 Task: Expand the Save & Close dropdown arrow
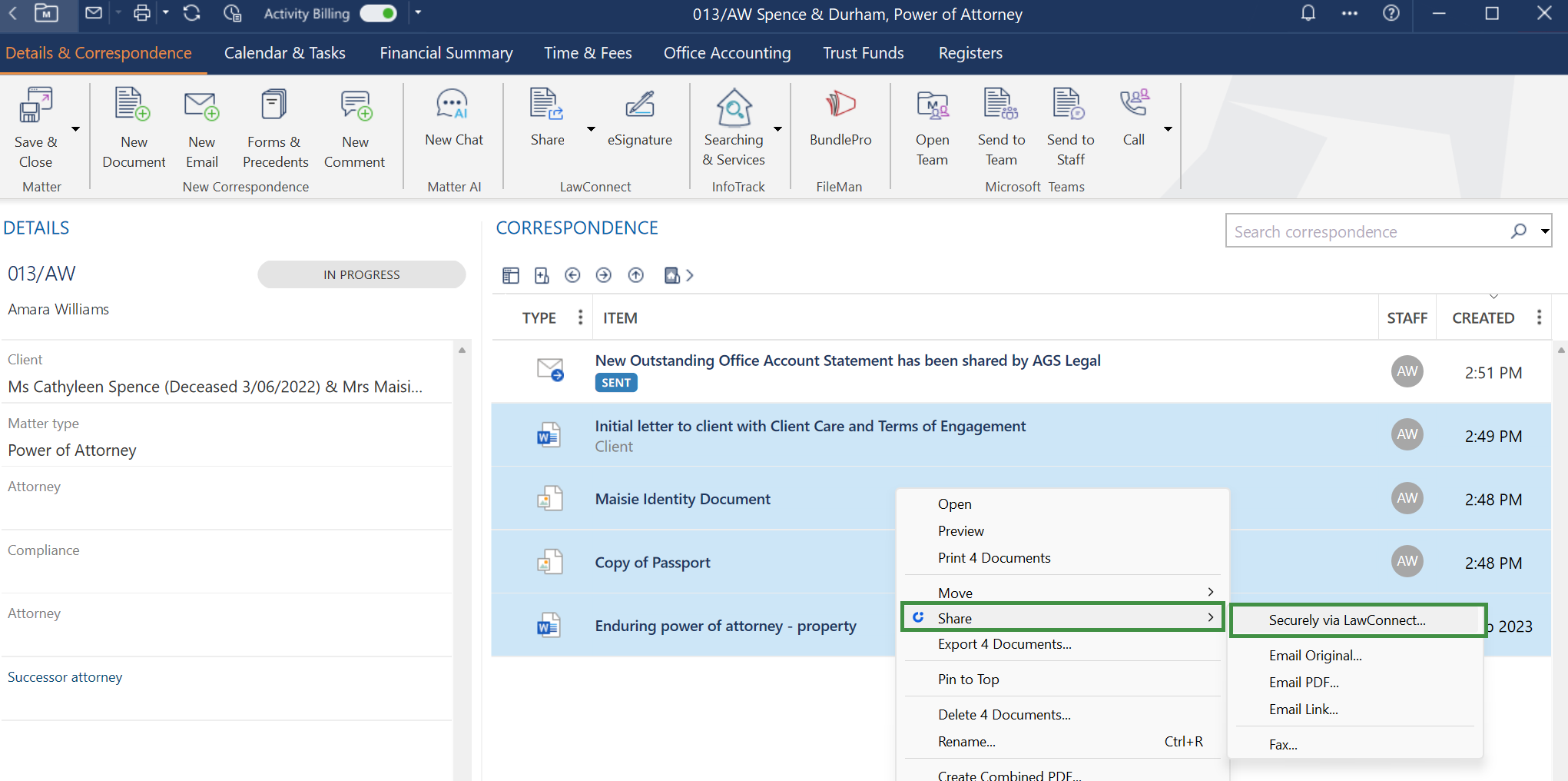(x=75, y=129)
